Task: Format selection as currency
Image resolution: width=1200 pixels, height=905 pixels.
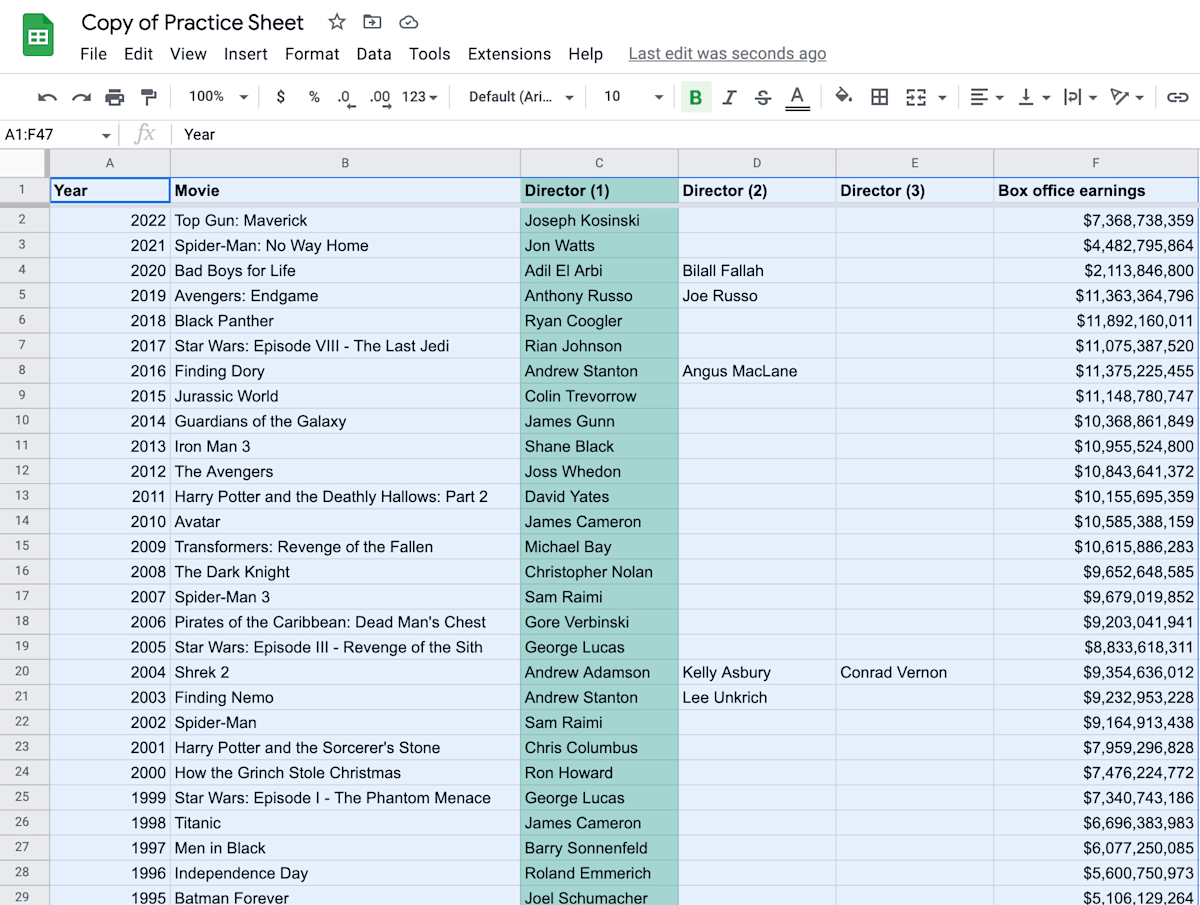Action: click(x=280, y=97)
